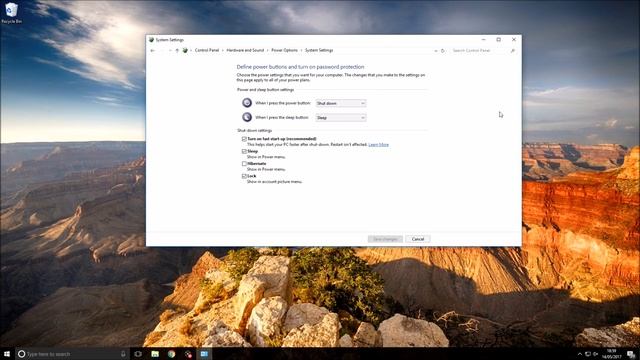Click the Search Control Panel field
Image resolution: width=640 pixels, height=360 pixels.
click(x=480, y=51)
